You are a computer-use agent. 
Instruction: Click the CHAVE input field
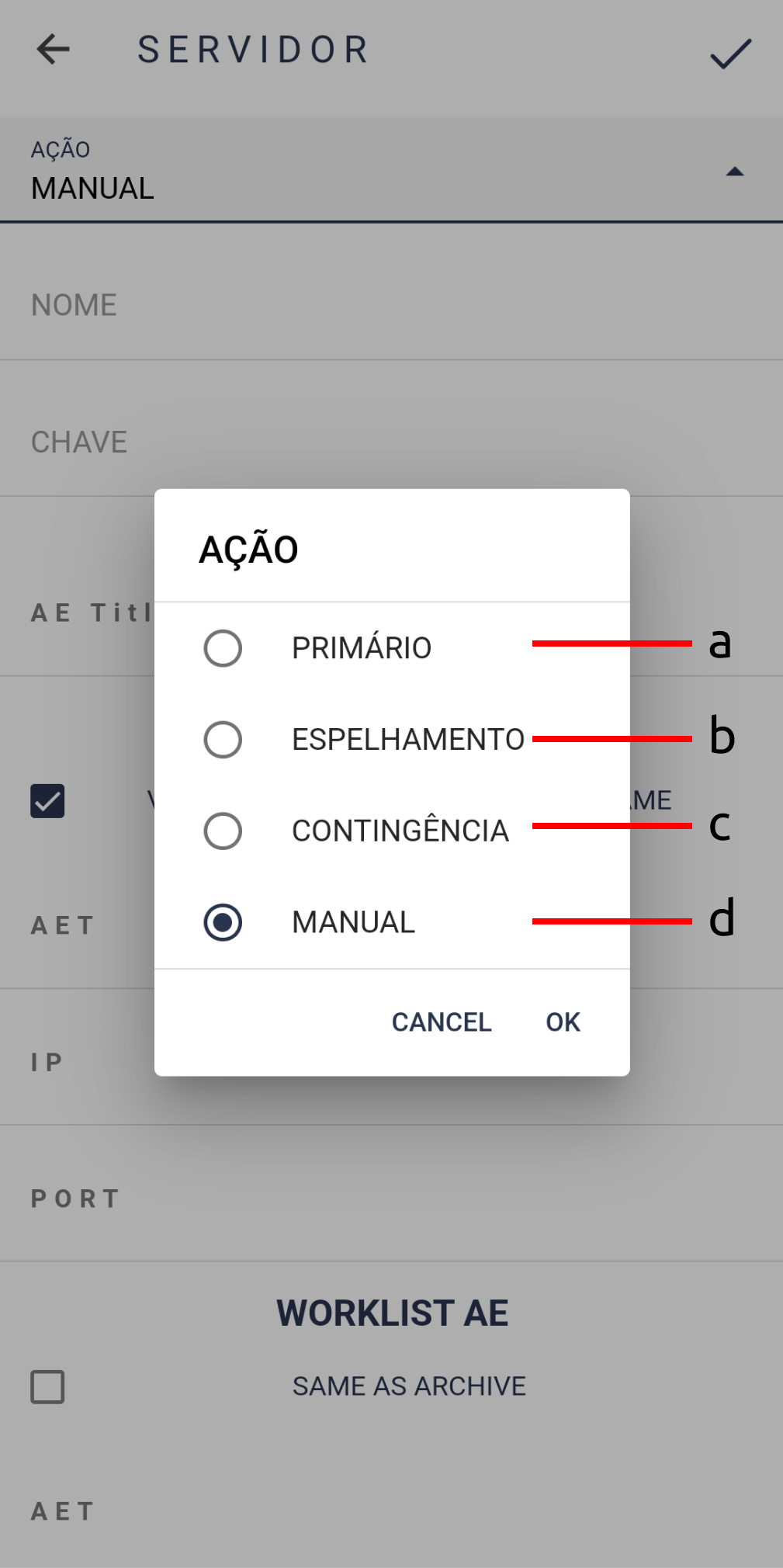click(388, 442)
